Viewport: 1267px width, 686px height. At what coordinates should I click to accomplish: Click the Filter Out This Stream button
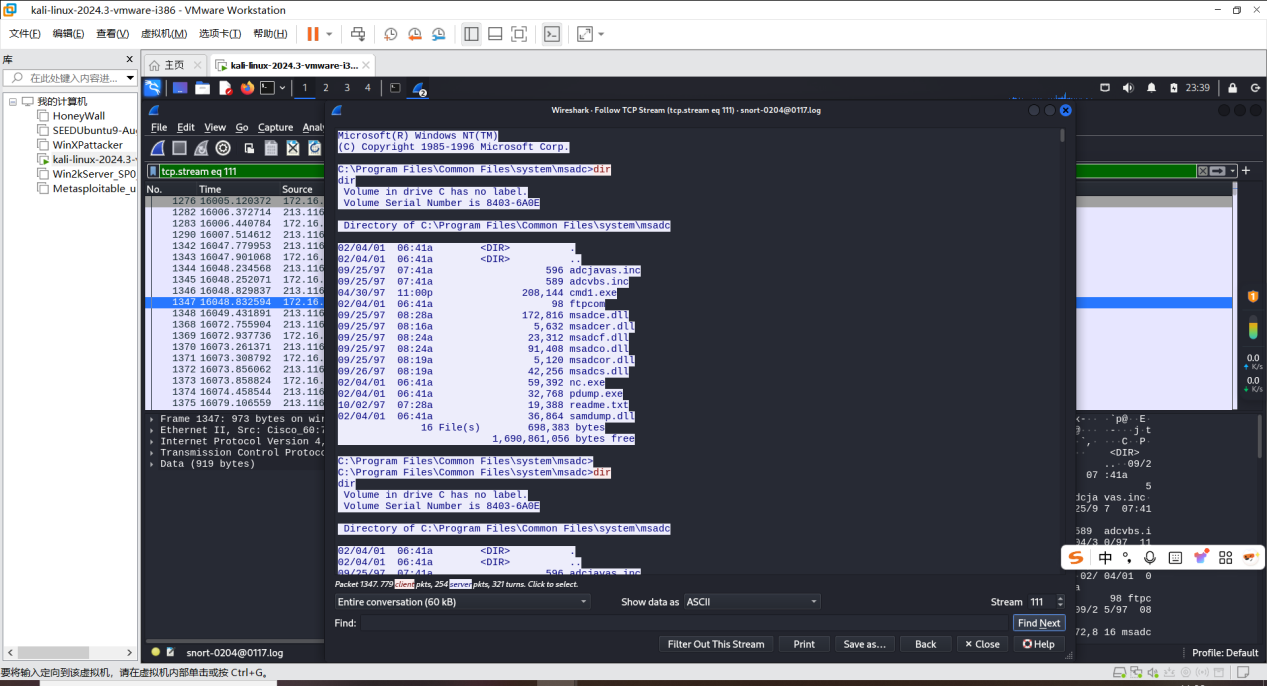[715, 644]
